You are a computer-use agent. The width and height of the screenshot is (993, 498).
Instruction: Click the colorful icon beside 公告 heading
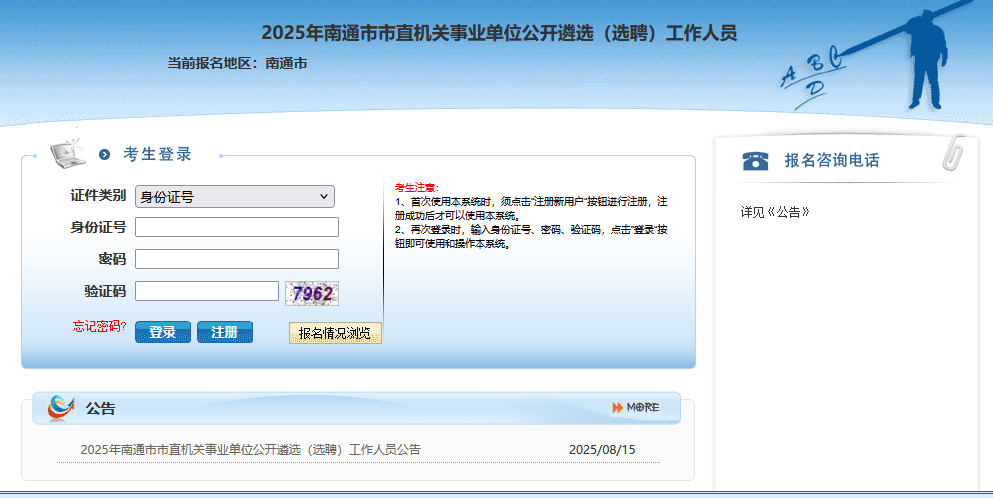61,408
